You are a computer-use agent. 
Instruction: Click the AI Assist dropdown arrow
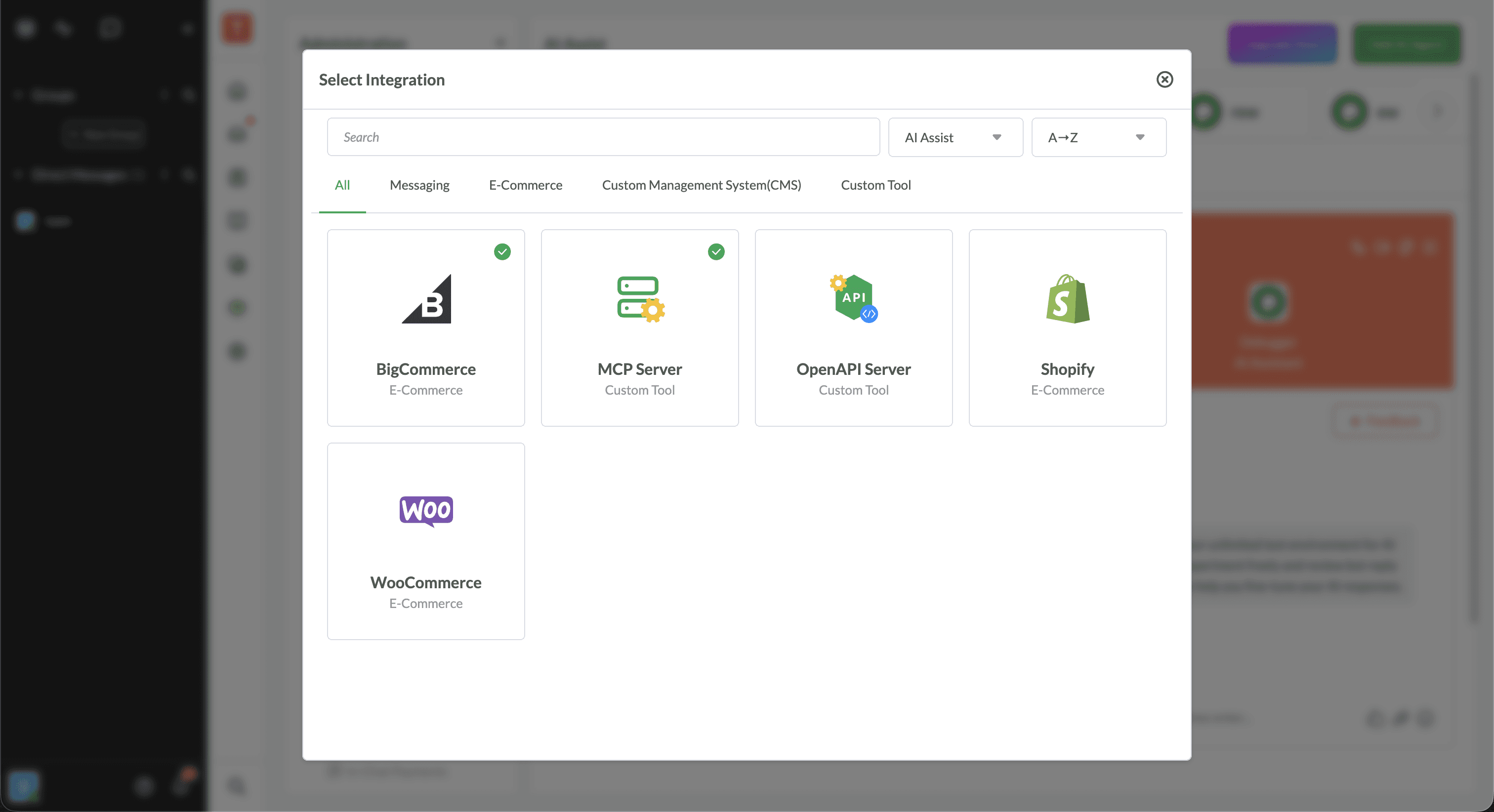pyautogui.click(x=996, y=137)
